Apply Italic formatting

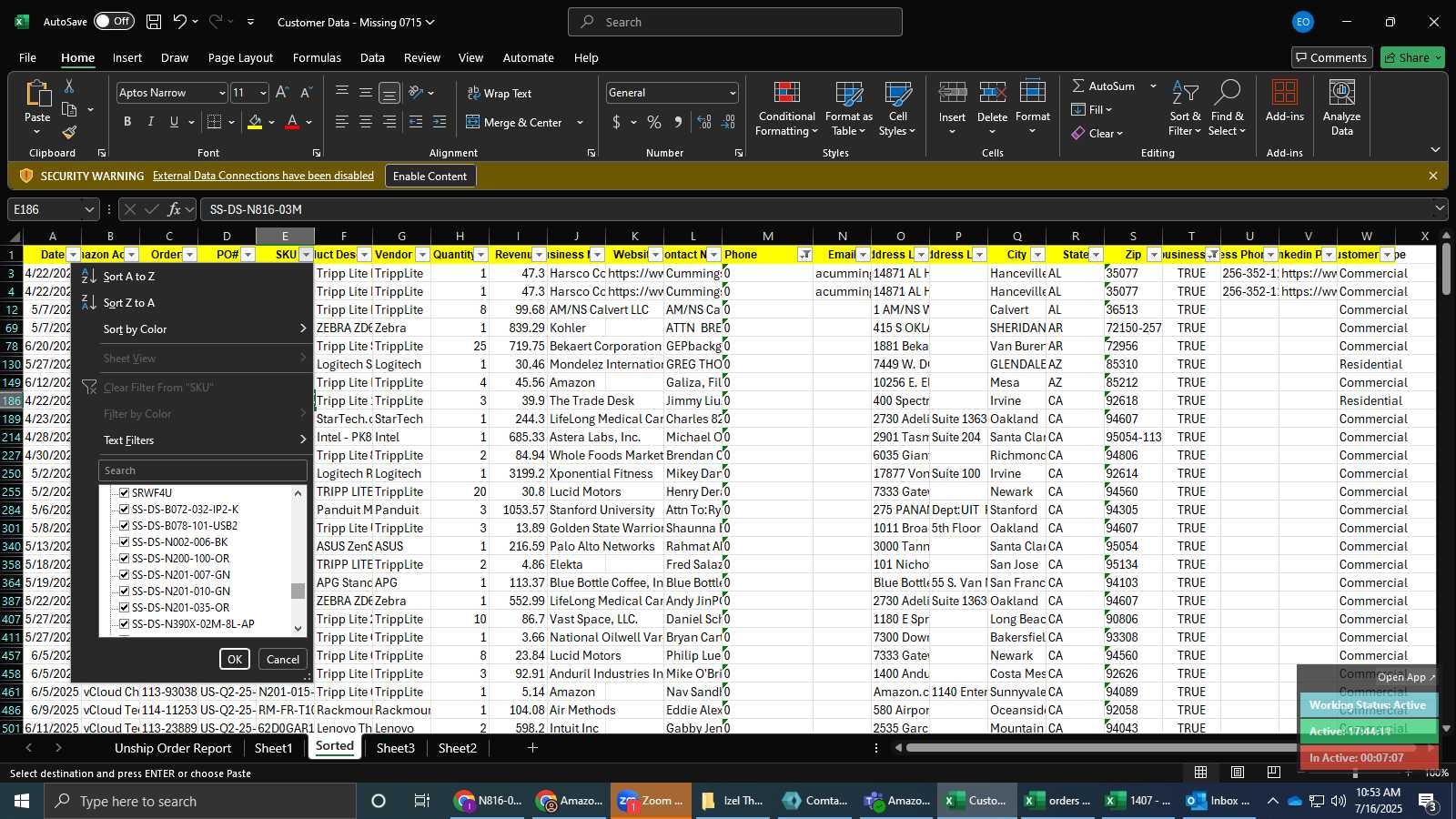click(x=151, y=122)
